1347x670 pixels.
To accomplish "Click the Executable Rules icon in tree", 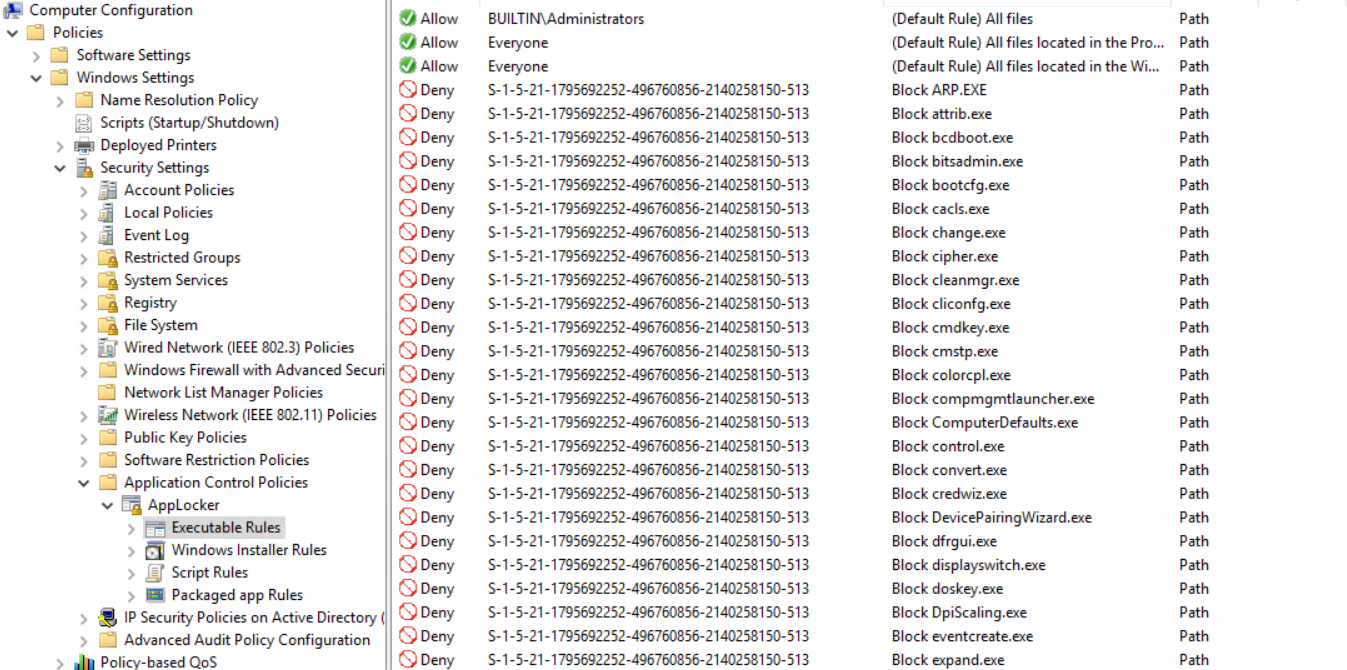I will 154,527.
